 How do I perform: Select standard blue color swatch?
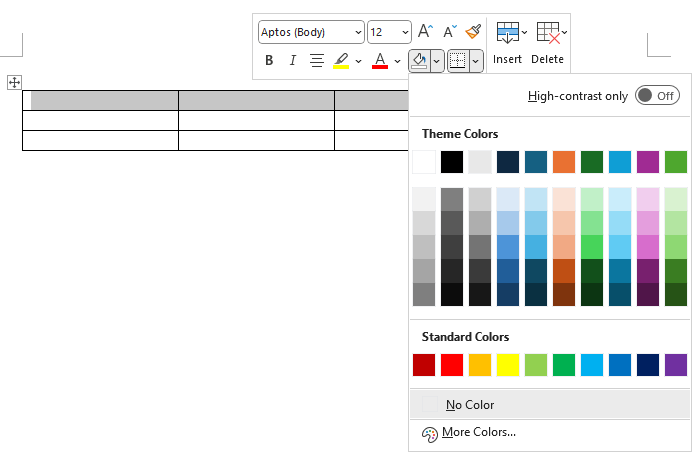[620, 365]
